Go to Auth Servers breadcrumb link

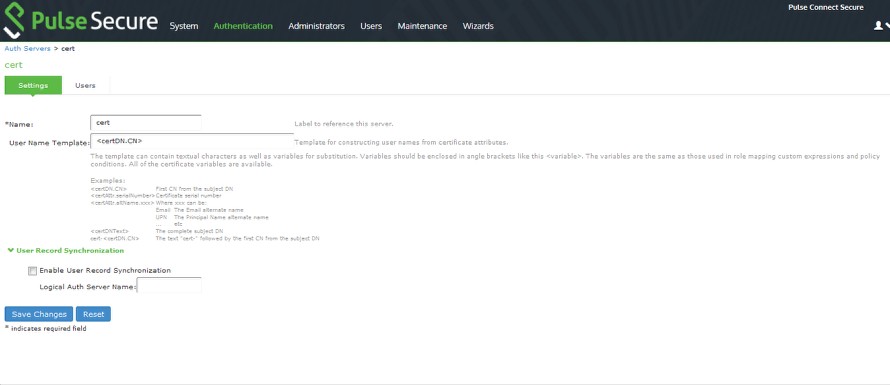click(x=27, y=49)
